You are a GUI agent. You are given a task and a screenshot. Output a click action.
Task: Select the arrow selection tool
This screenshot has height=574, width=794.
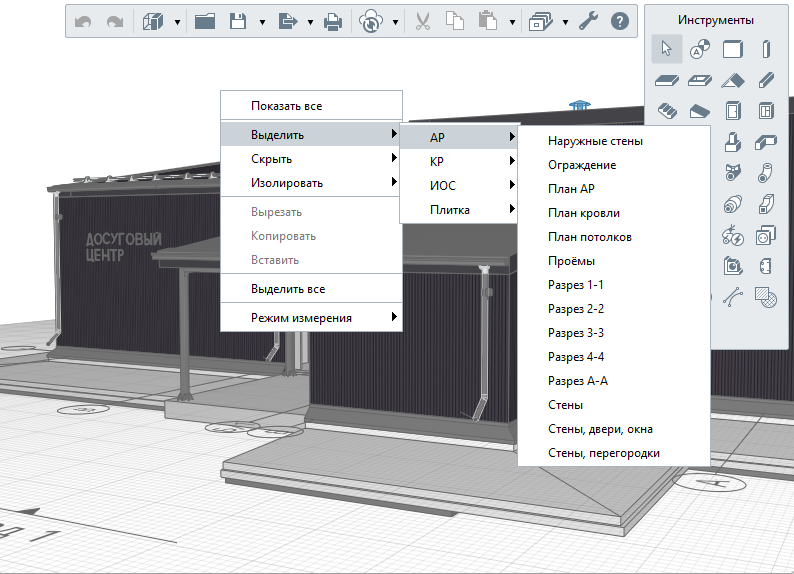coord(668,48)
